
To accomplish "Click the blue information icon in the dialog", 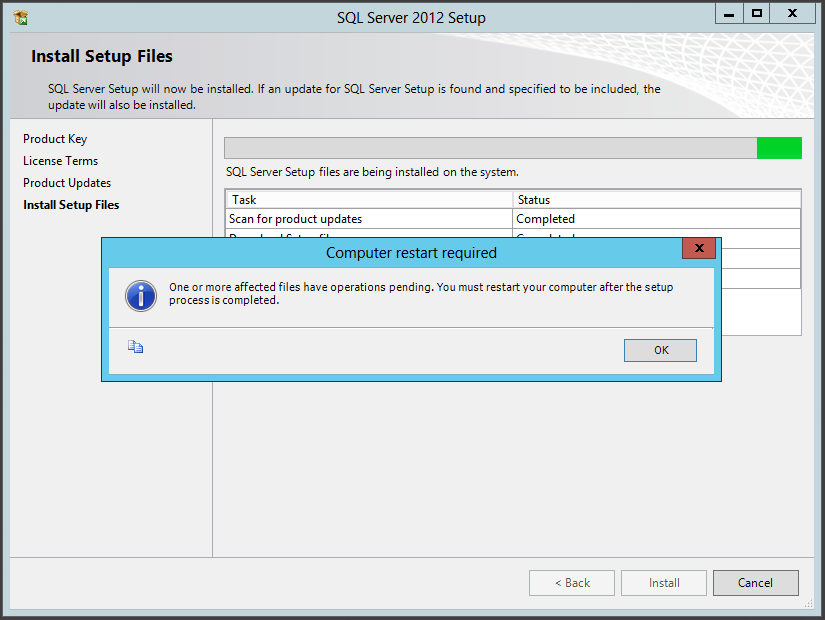I will pos(140,295).
